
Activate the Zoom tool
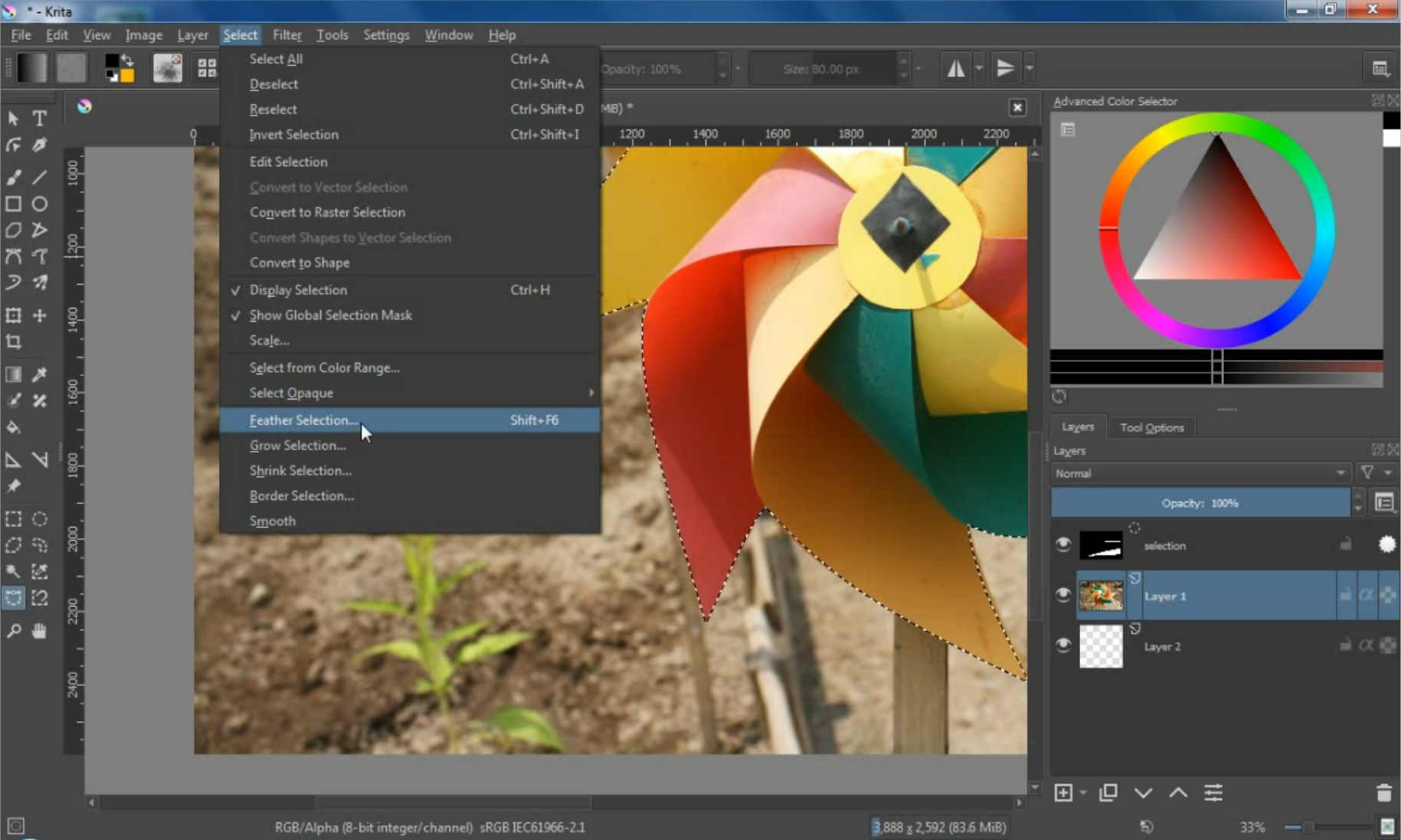pos(12,631)
